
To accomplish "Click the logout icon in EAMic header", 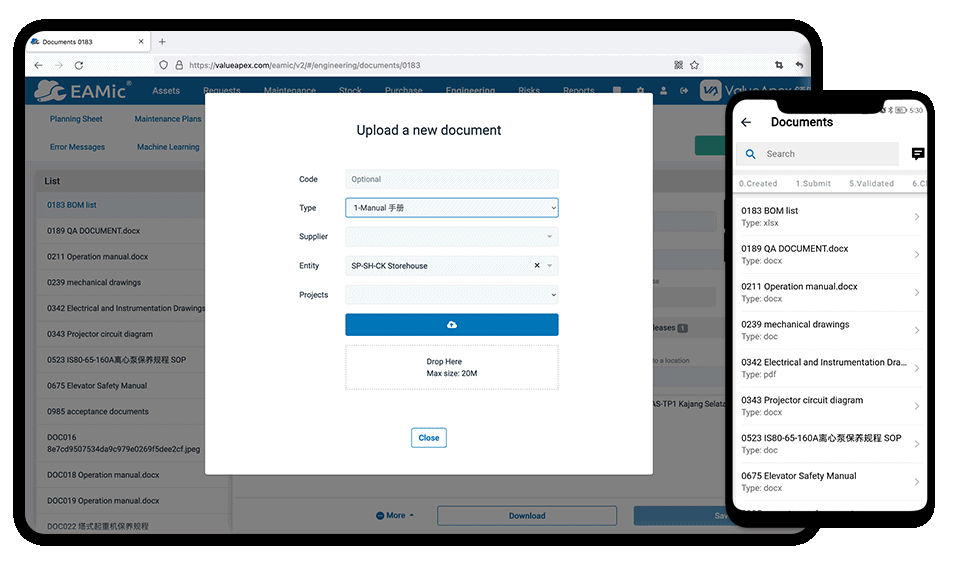I will pyautogui.click(x=684, y=90).
